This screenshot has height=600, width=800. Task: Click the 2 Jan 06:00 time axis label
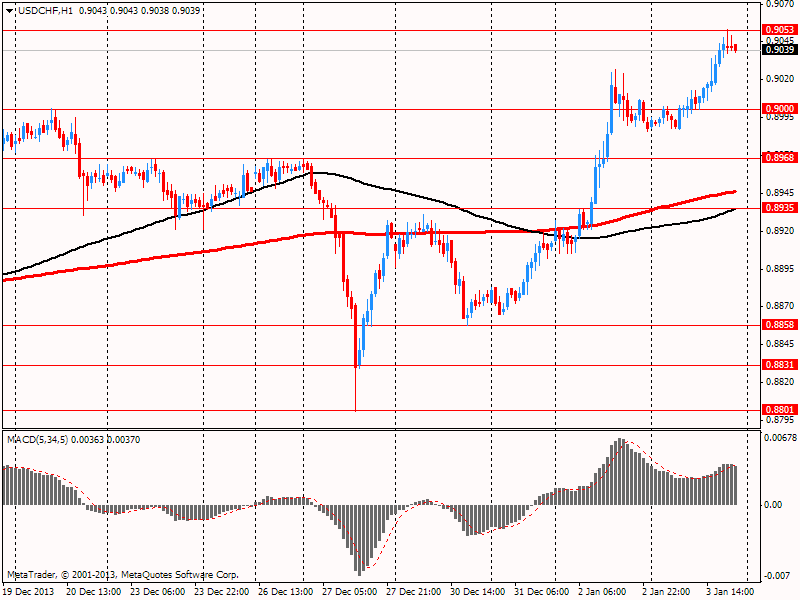(x=603, y=591)
